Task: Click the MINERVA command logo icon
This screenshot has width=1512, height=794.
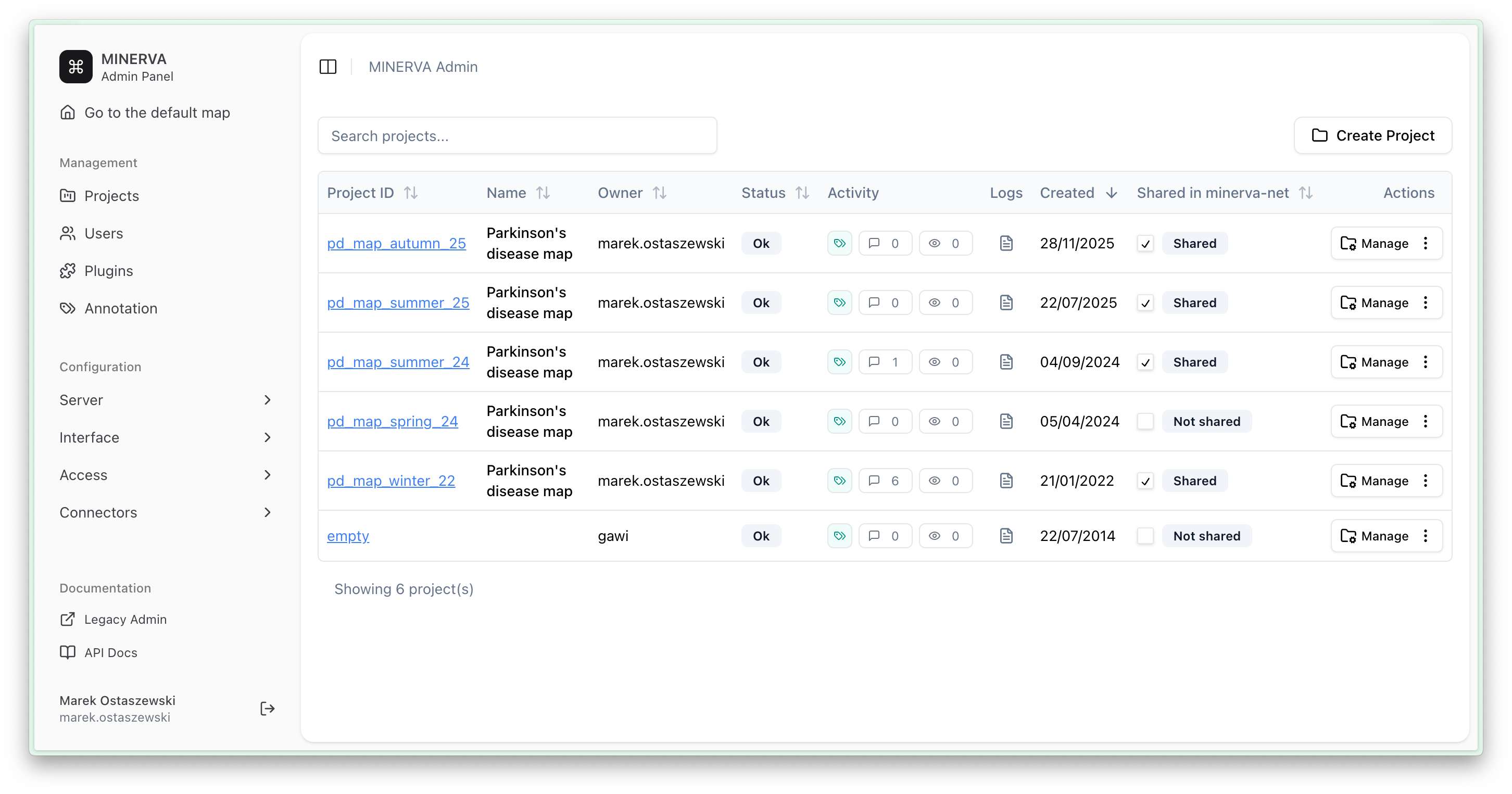Action: point(75,67)
